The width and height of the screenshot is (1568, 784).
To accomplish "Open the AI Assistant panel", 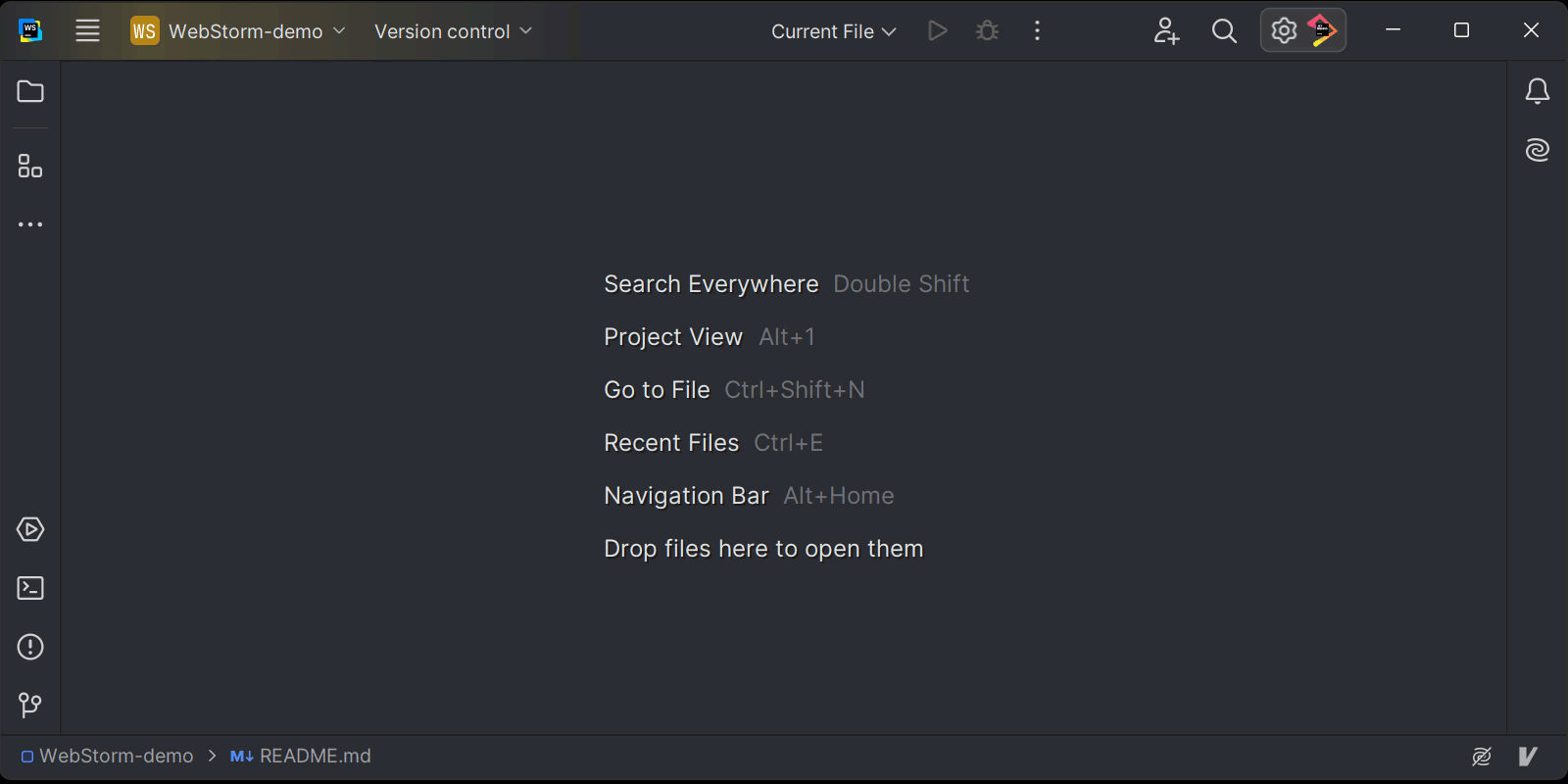I will [x=1537, y=149].
